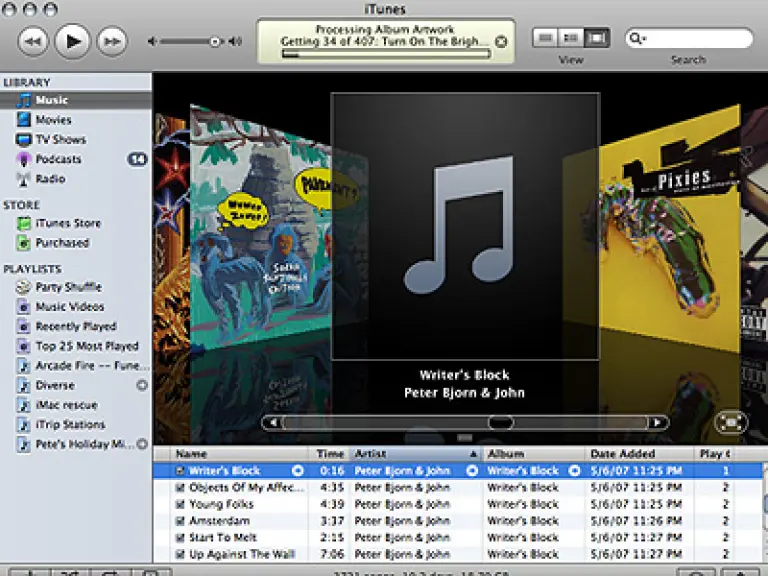This screenshot has height=576, width=768.
Task: Click the Play button
Action: point(72,41)
